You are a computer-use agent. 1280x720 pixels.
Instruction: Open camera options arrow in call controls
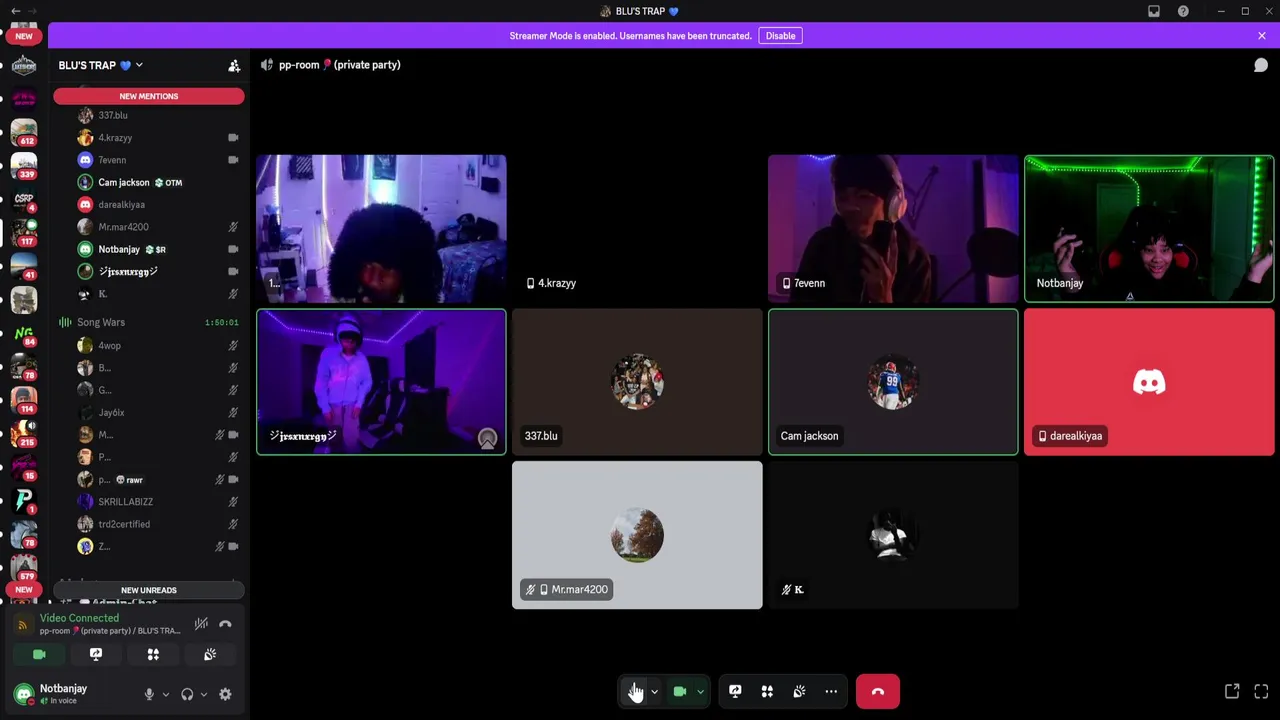[700, 691]
